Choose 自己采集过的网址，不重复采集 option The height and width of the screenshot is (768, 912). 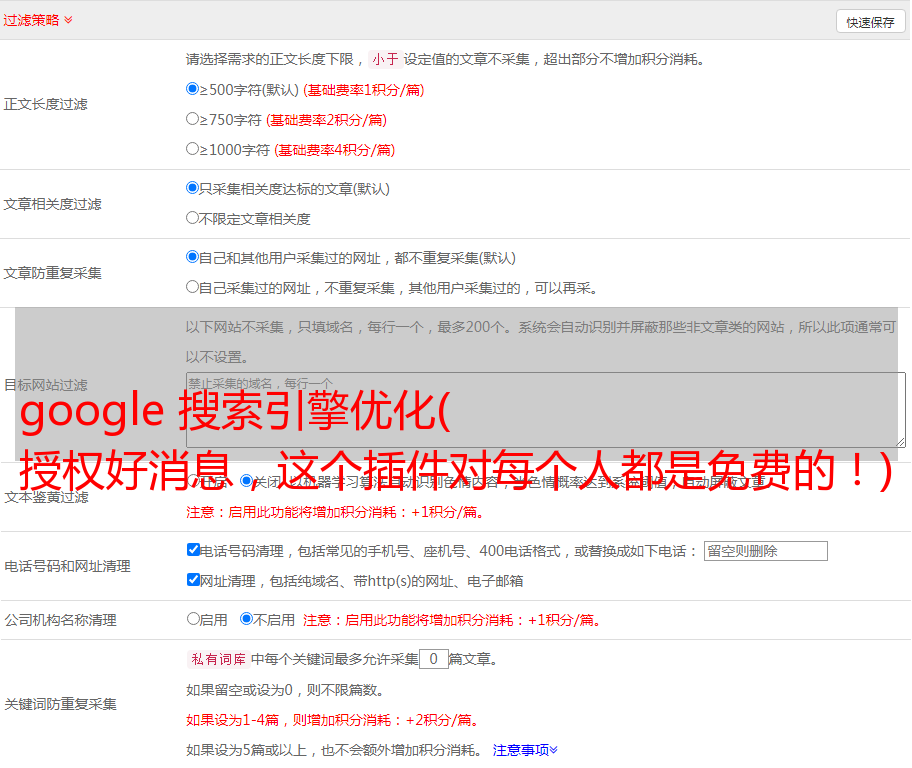coord(193,287)
